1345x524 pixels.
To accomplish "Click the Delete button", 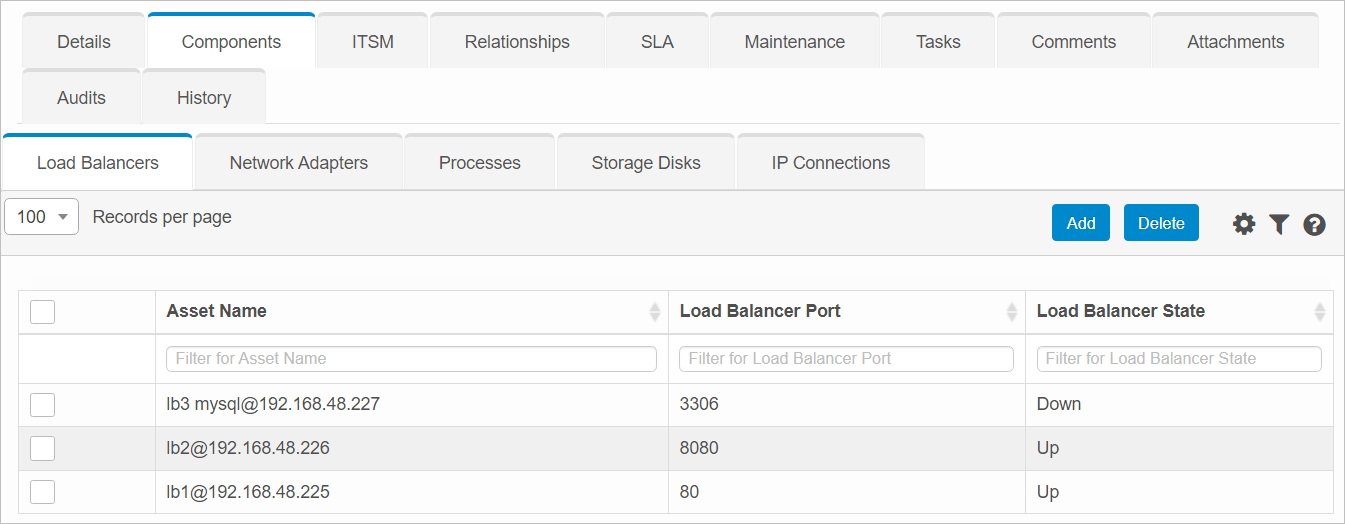I will click(x=1161, y=223).
